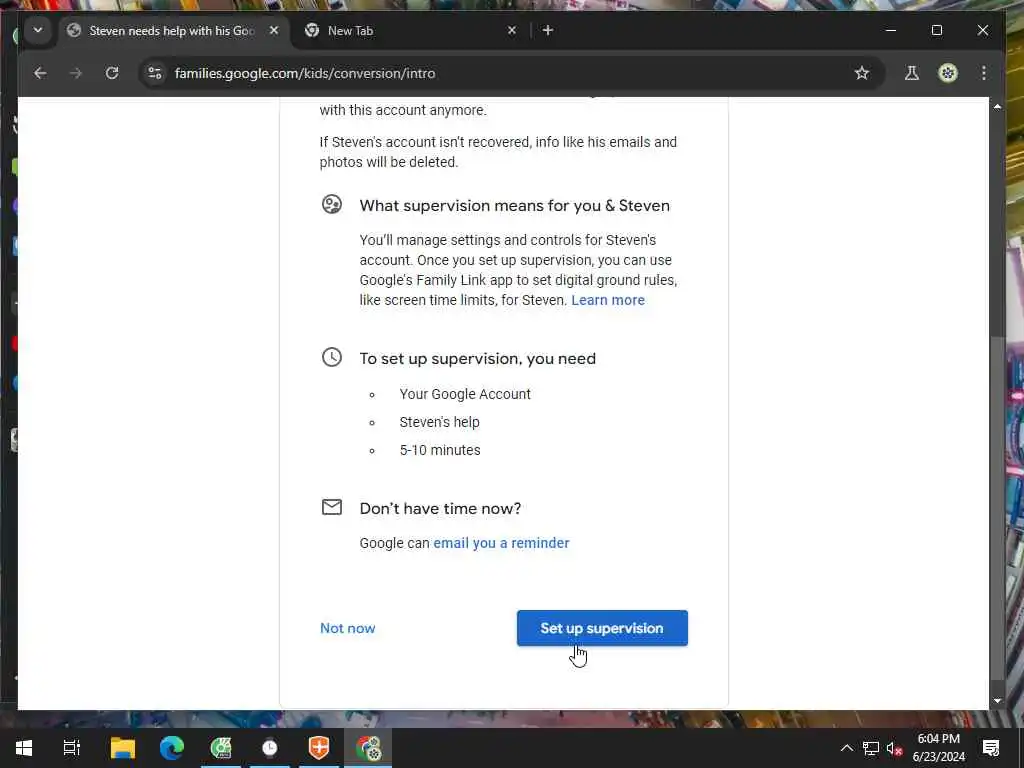This screenshot has width=1024, height=768.
Task: Open Chrome Labs flask icon
Action: [x=912, y=73]
